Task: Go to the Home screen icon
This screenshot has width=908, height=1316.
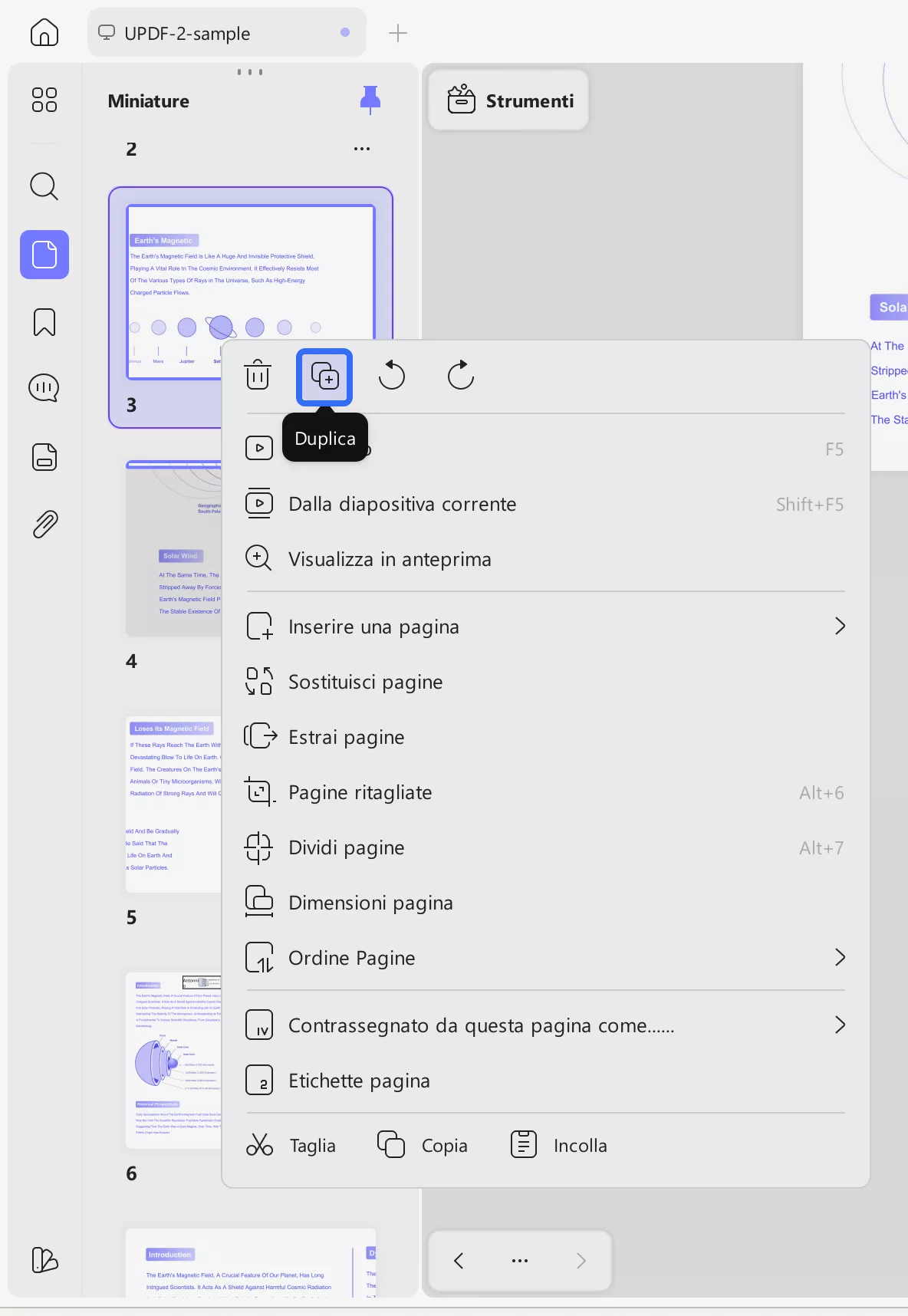Action: tap(44, 33)
